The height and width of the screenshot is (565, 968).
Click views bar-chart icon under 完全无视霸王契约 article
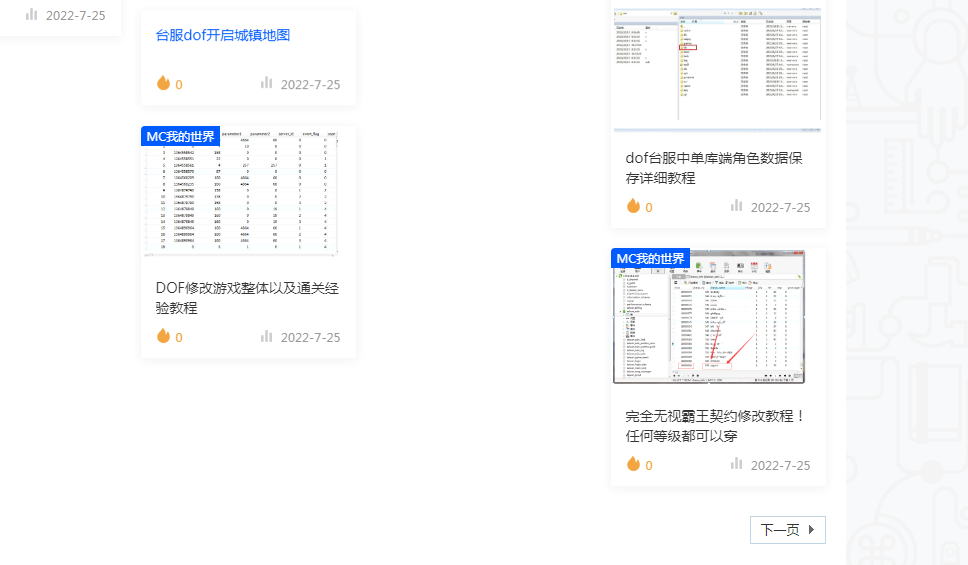(737, 464)
